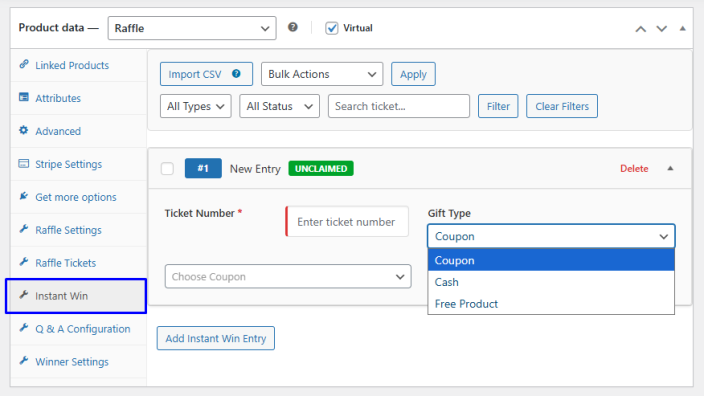704x396 pixels.
Task: Click the #1 entry number badge
Action: tap(203, 168)
